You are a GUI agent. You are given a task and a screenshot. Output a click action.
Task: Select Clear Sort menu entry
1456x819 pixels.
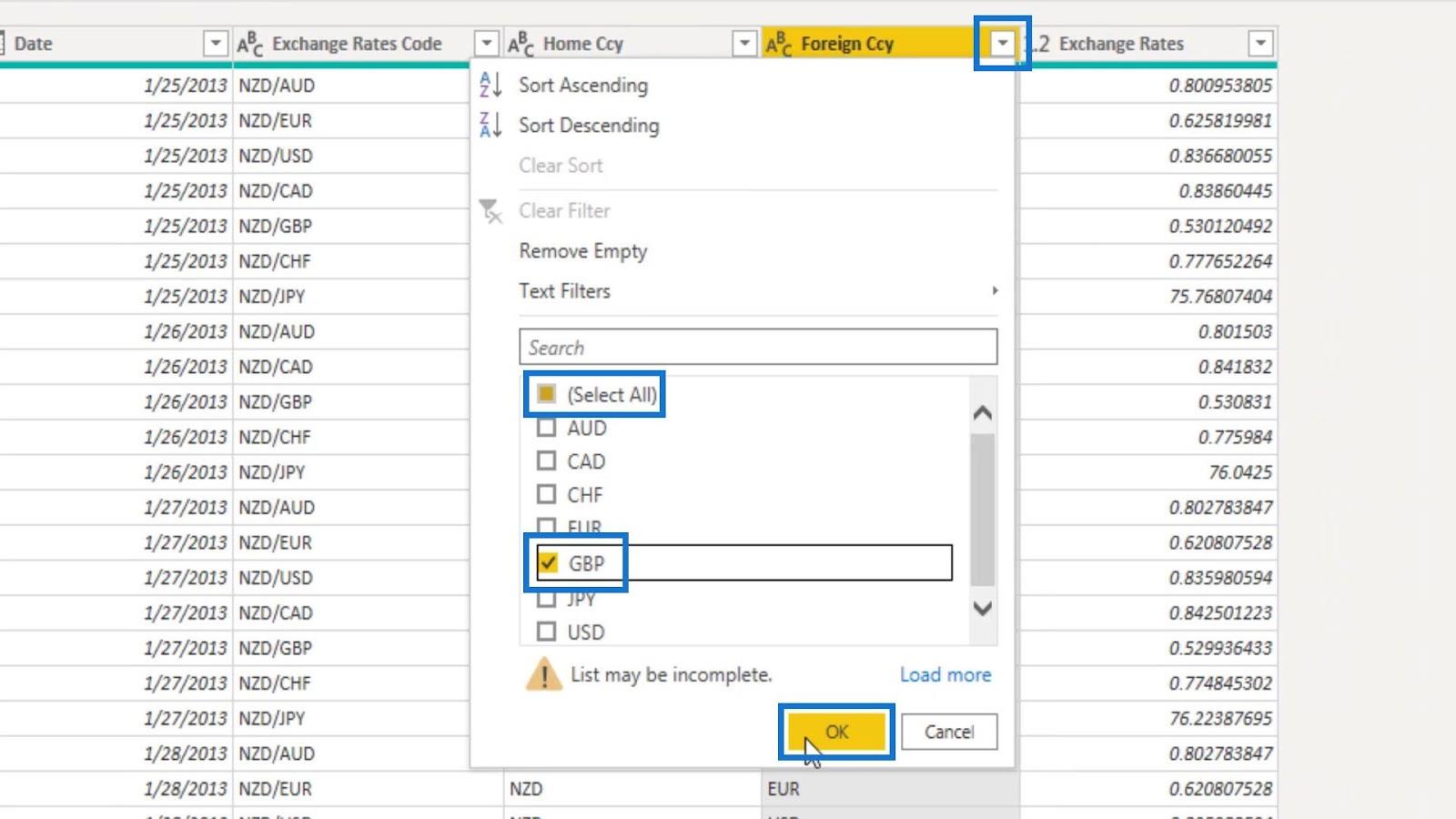(561, 166)
